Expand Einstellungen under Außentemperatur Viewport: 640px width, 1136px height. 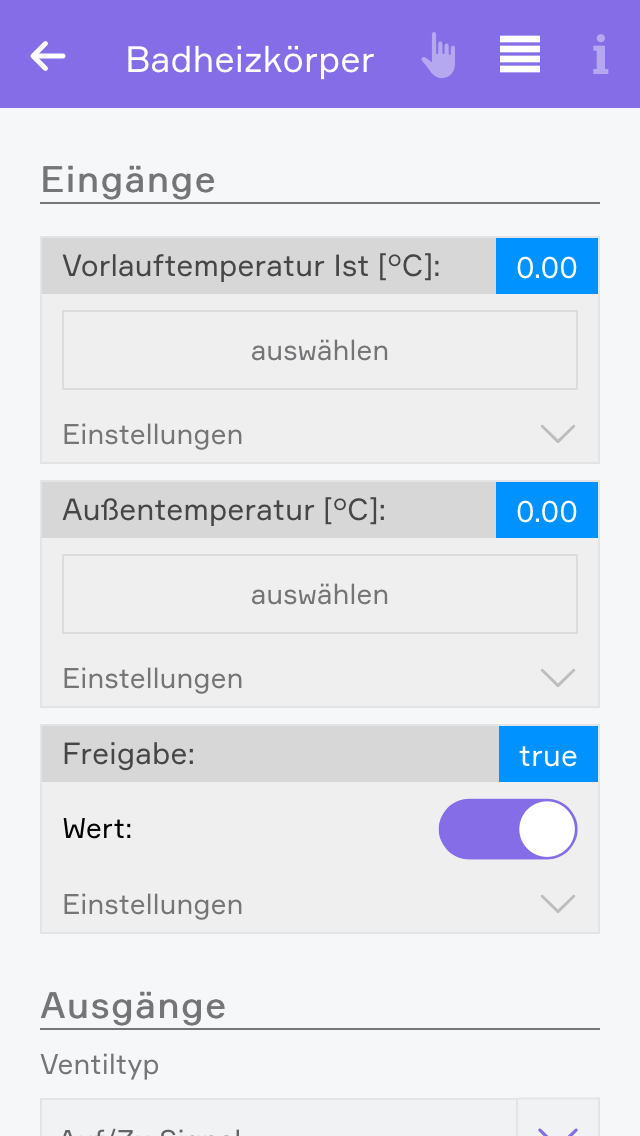coord(557,678)
